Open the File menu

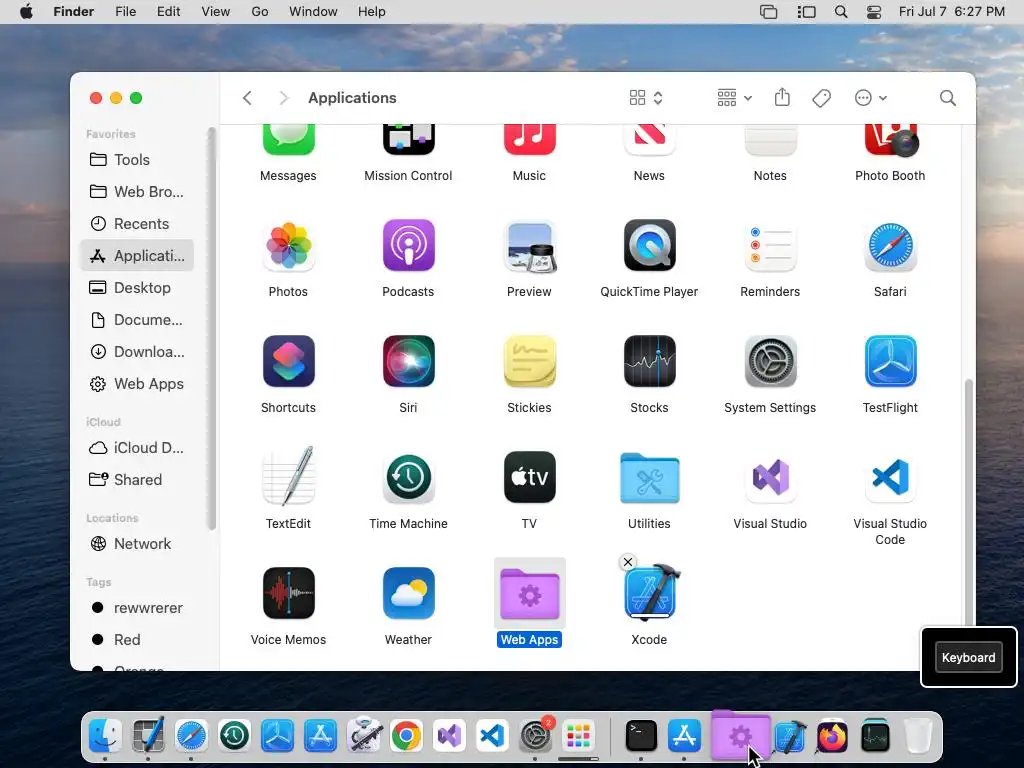click(125, 12)
